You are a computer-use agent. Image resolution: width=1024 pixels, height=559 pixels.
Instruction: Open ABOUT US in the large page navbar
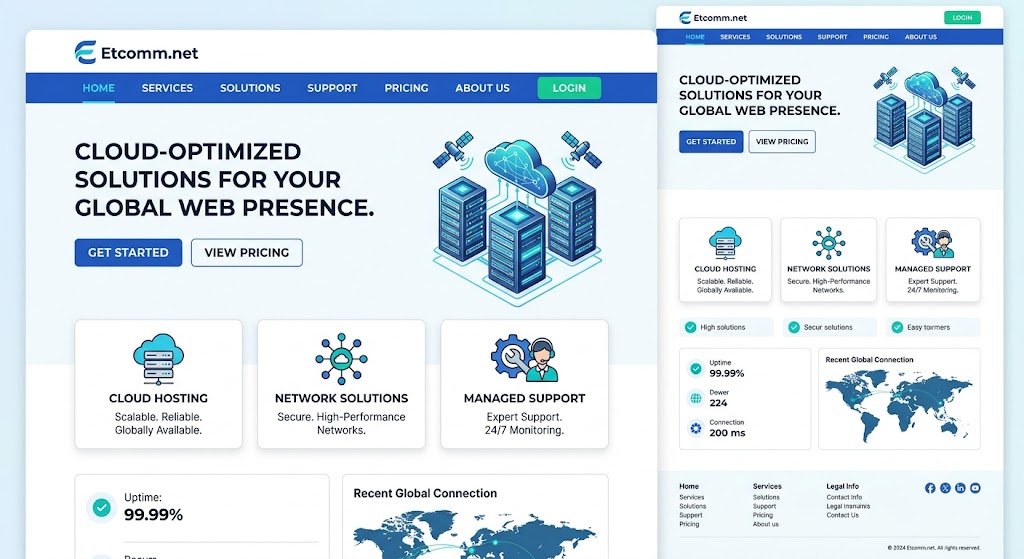[x=483, y=88]
